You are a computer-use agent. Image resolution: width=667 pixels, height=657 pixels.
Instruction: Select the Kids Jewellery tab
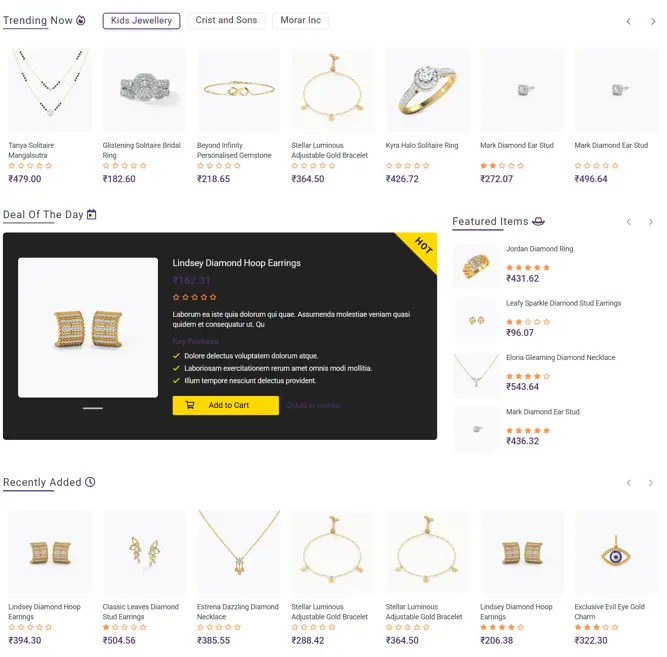point(141,21)
